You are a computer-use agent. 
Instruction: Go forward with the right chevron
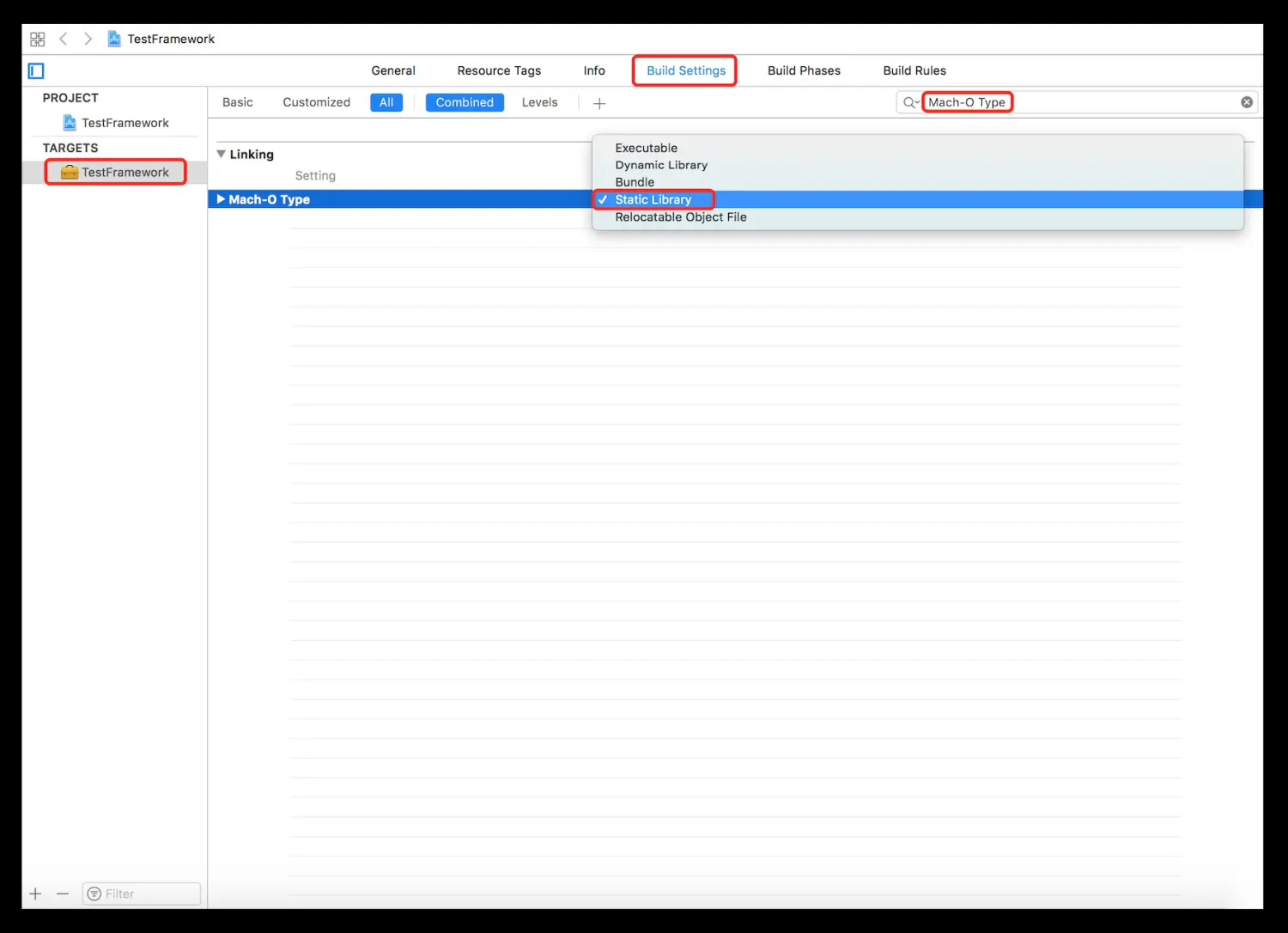pyautogui.click(x=88, y=39)
